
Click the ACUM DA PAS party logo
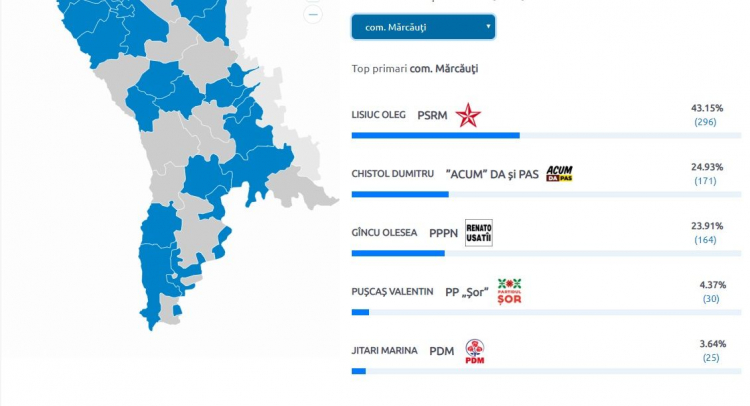click(x=559, y=174)
